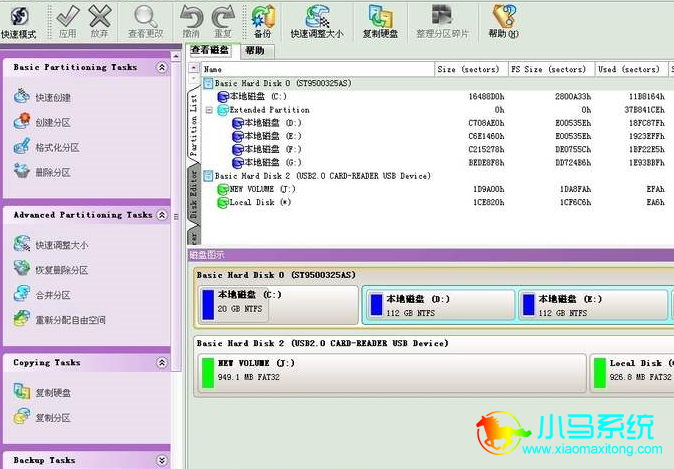Screen dimensions: 674x469
Task: Discard changes with 放弃 X icon
Action: pos(99,21)
